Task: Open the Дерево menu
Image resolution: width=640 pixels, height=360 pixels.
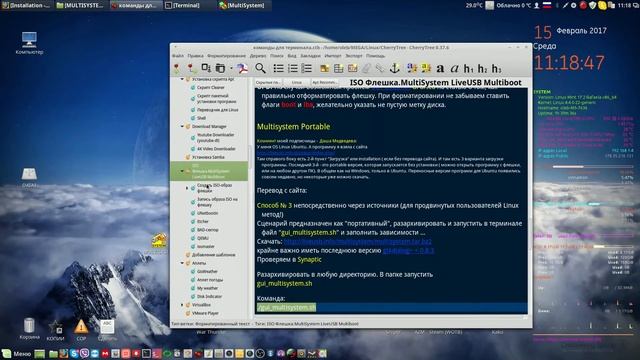Action: tap(258, 56)
